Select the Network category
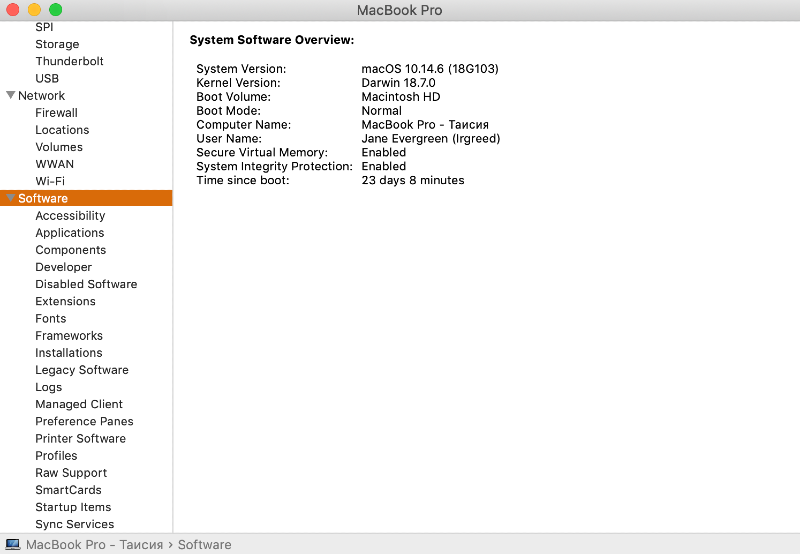 point(41,95)
